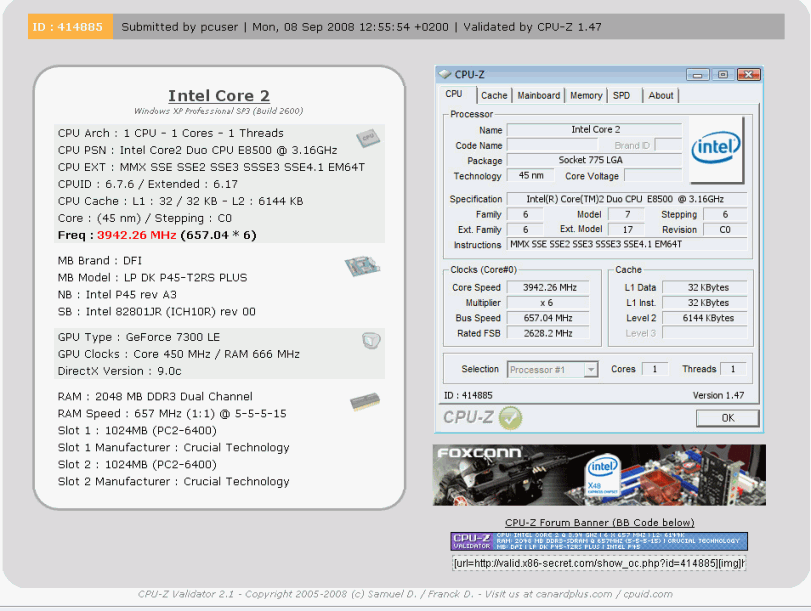The image size is (811, 611).
Task: Click 'Slot 1 Manufacturer : Crucial Technology' text
Action: 173,448
